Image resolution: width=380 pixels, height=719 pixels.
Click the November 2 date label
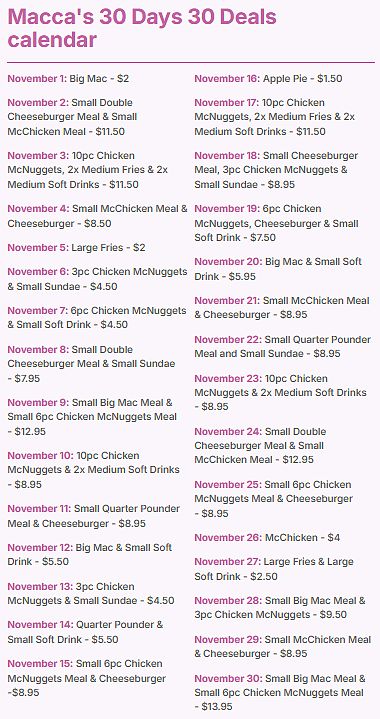pyautogui.click(x=37, y=102)
